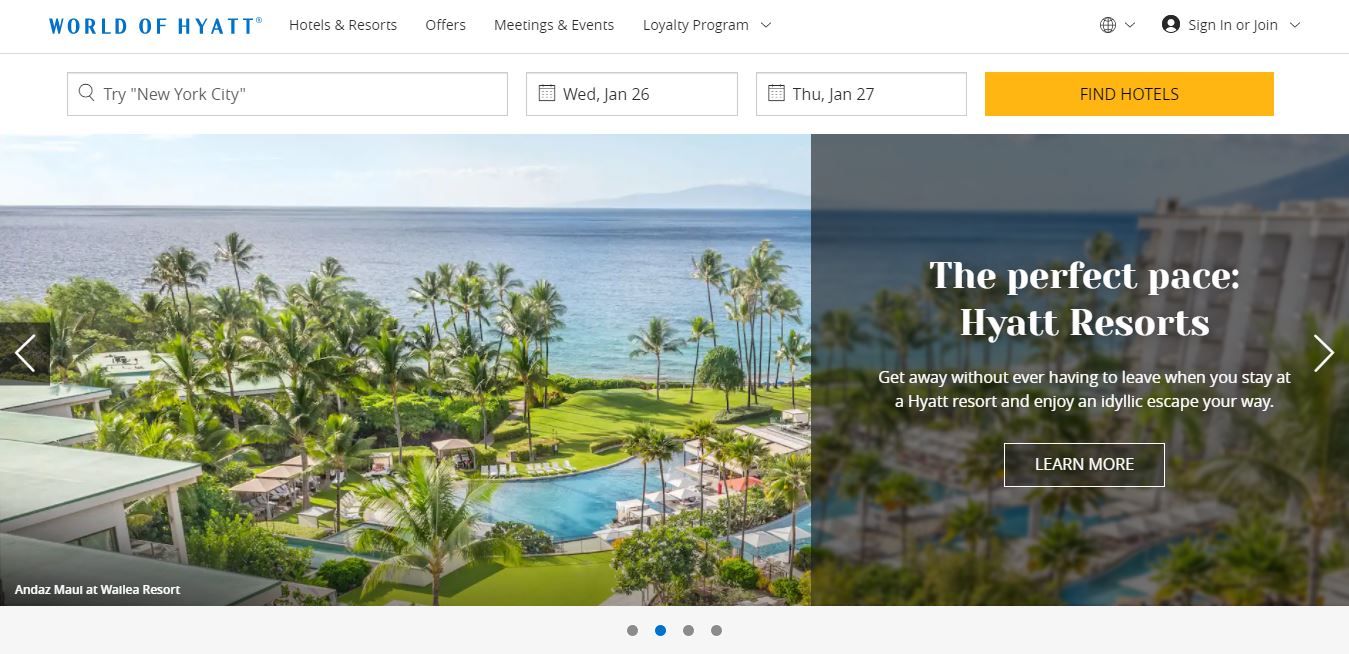
Task: Select the first carousel dot
Action: [x=632, y=630]
